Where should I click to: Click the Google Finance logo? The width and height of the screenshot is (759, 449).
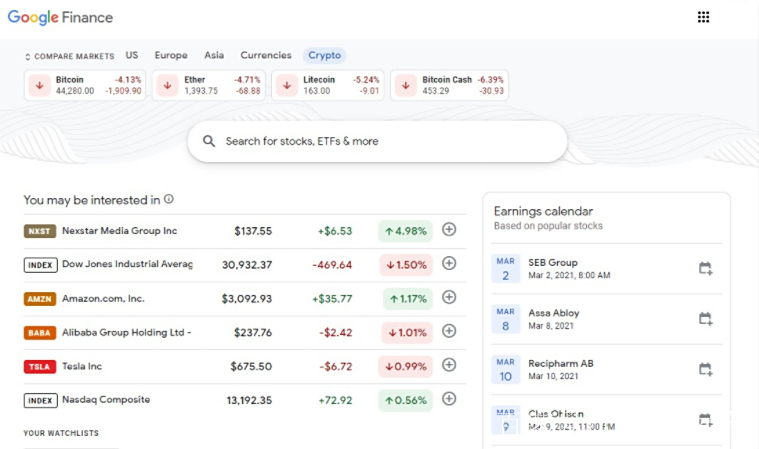[x=60, y=17]
